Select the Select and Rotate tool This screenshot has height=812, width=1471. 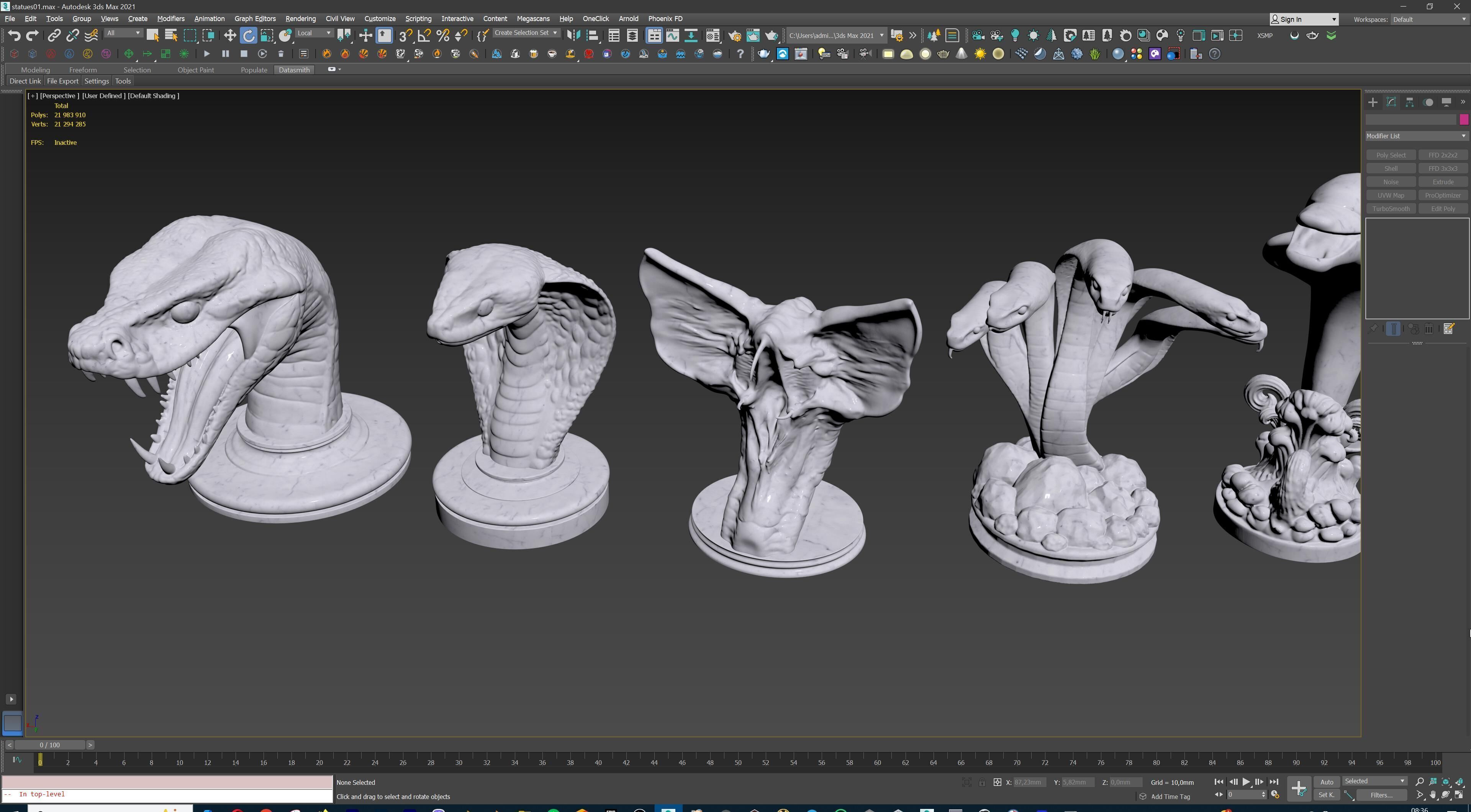[x=248, y=35]
